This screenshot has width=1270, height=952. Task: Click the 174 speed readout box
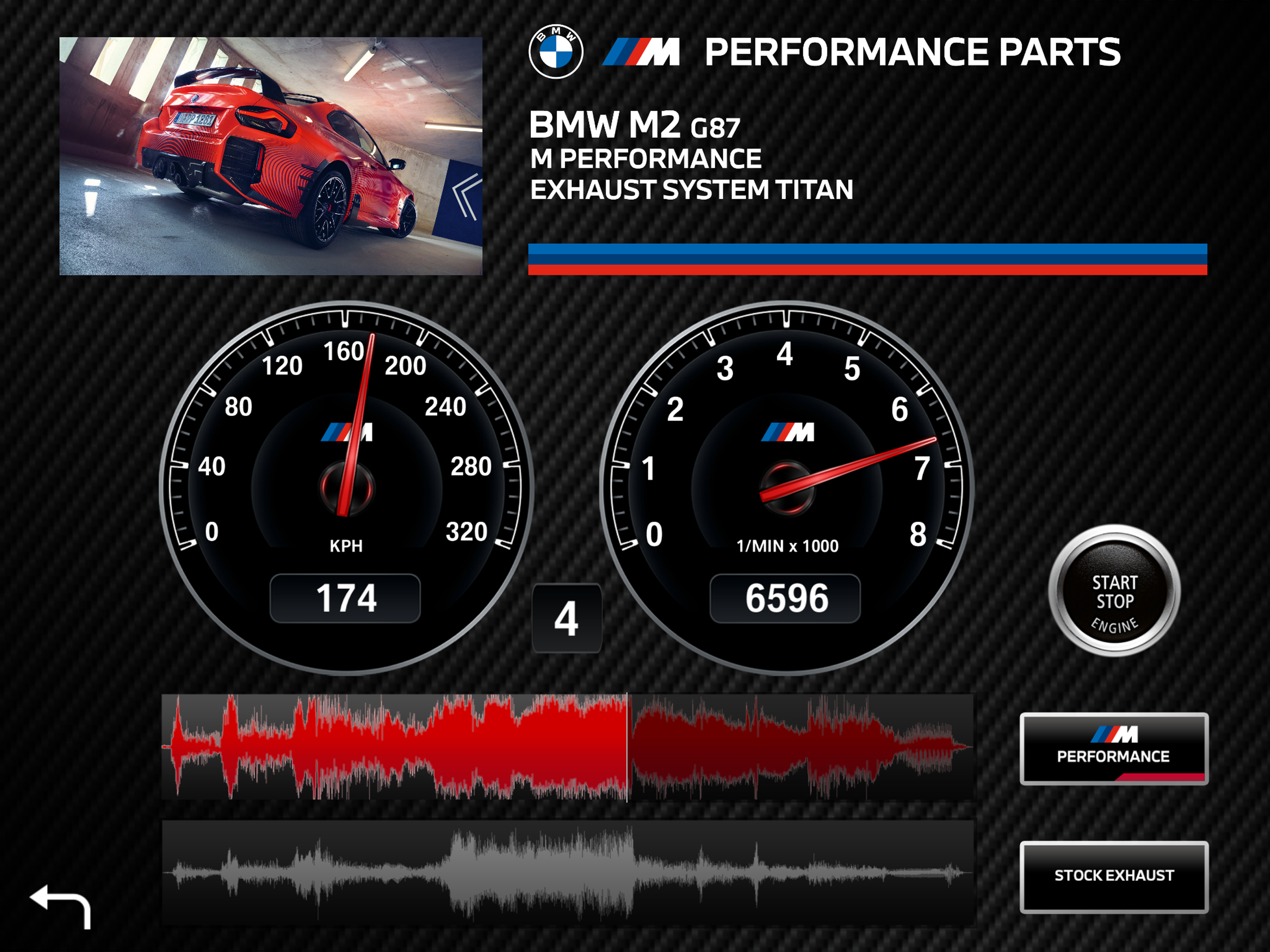[345, 598]
